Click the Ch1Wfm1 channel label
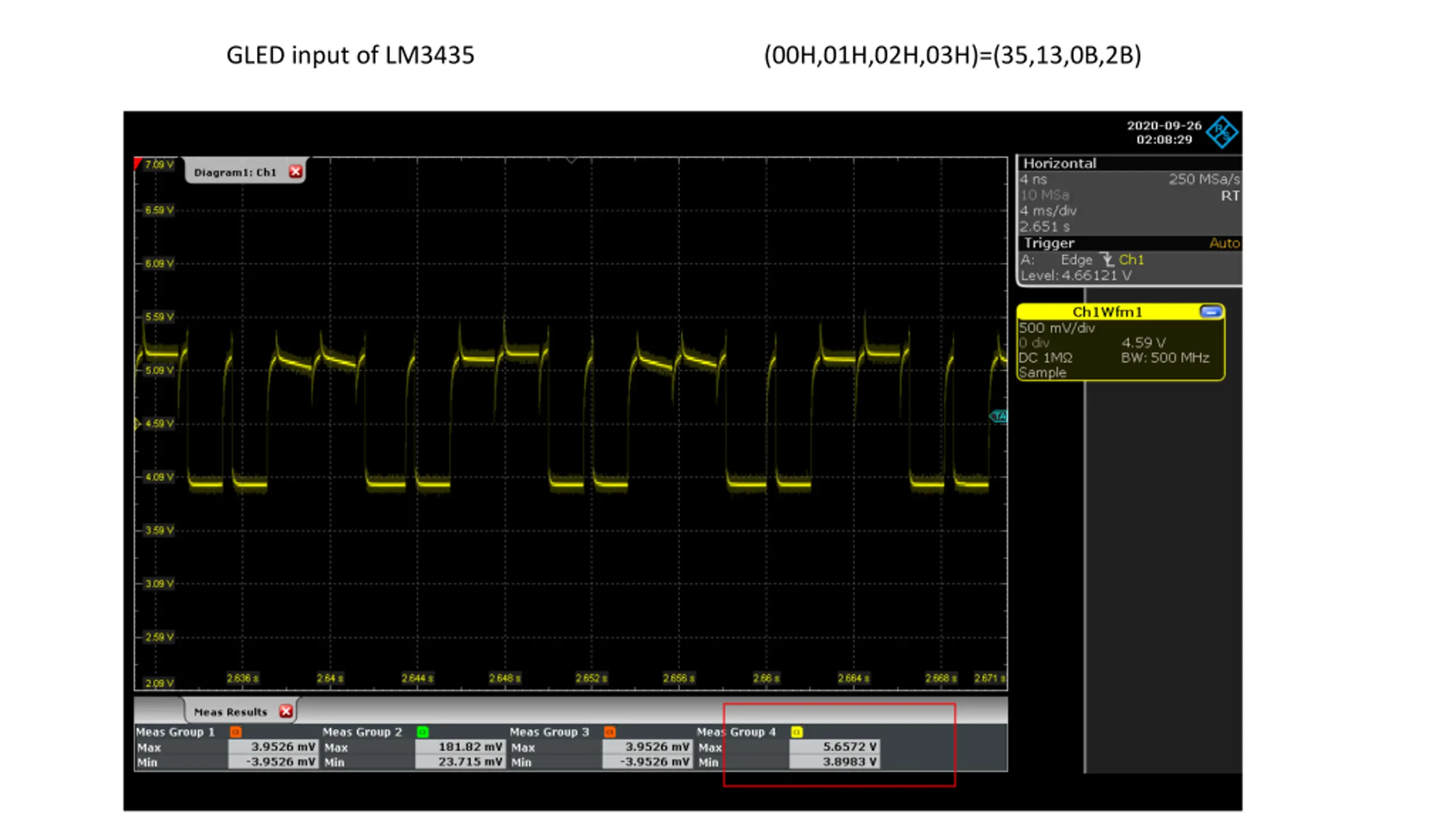 [x=1107, y=311]
